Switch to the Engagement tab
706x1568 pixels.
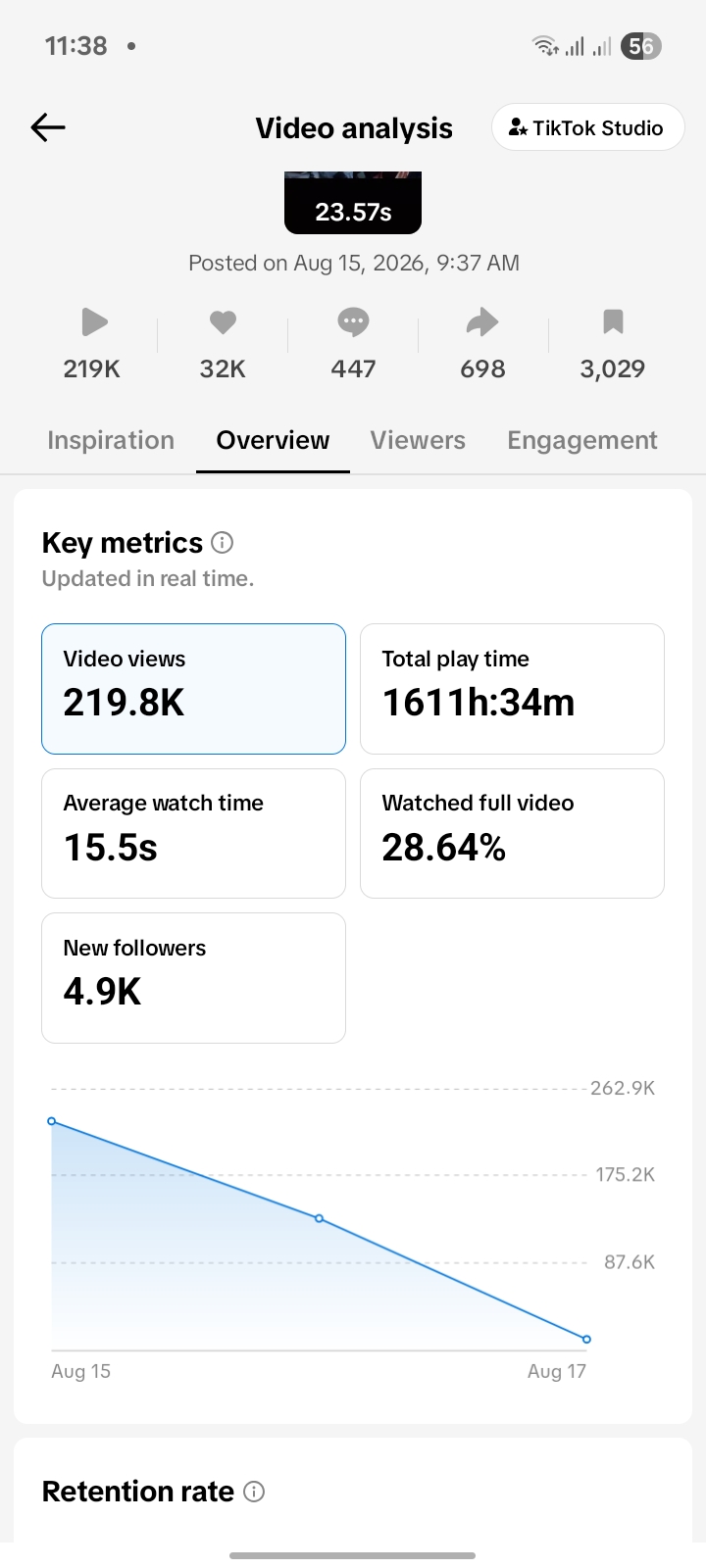pyautogui.click(x=582, y=441)
